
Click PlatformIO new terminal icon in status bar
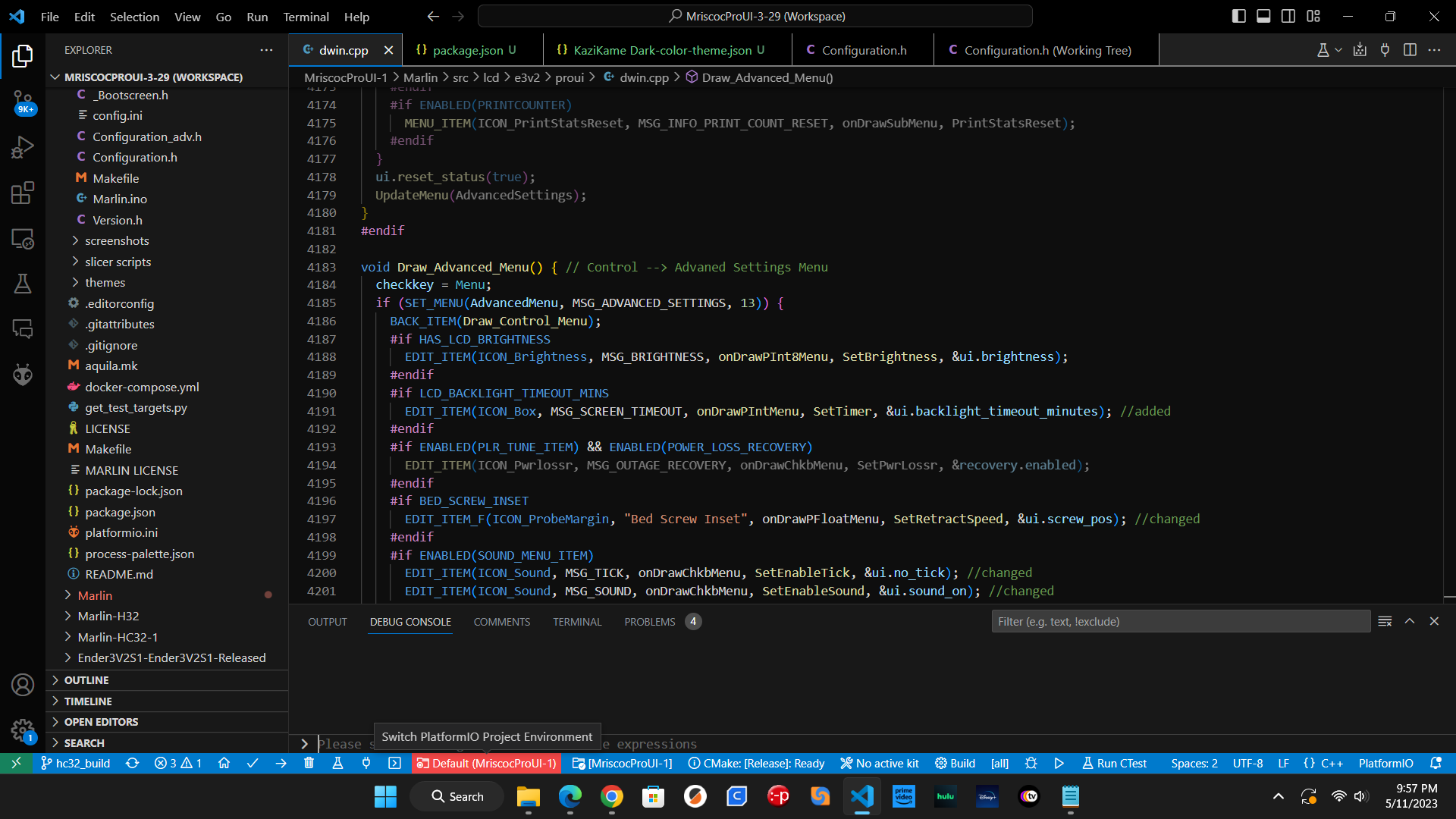point(394,763)
